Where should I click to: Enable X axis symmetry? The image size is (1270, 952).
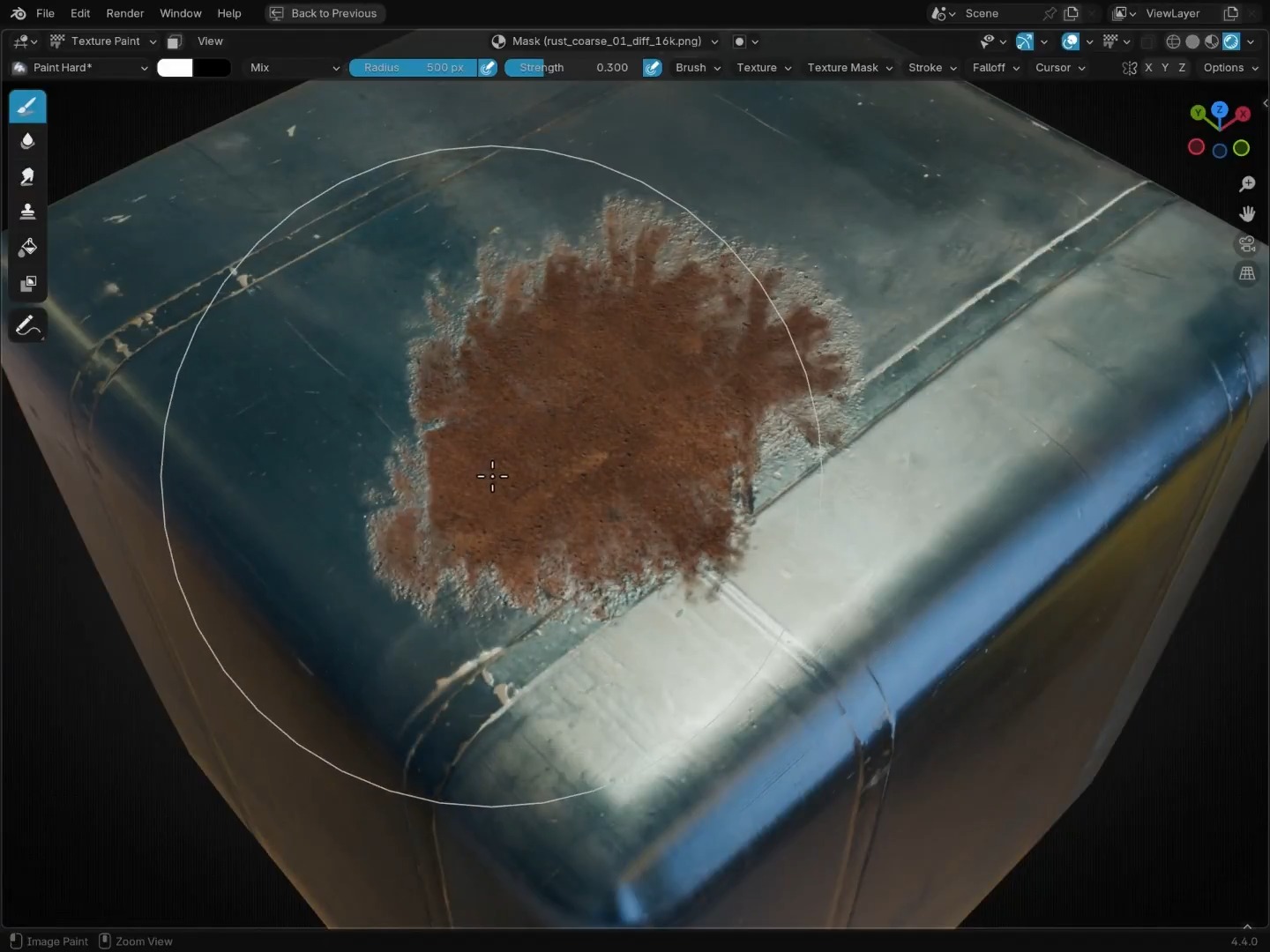click(1148, 68)
